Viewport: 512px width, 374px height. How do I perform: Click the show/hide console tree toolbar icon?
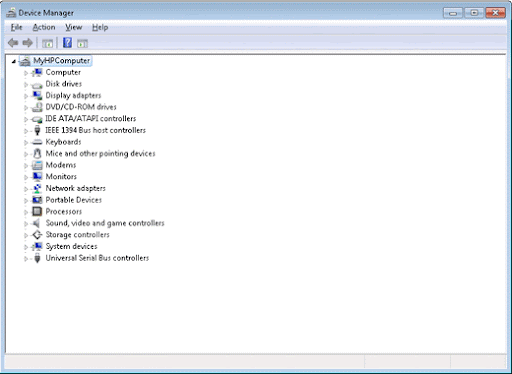[x=47, y=43]
